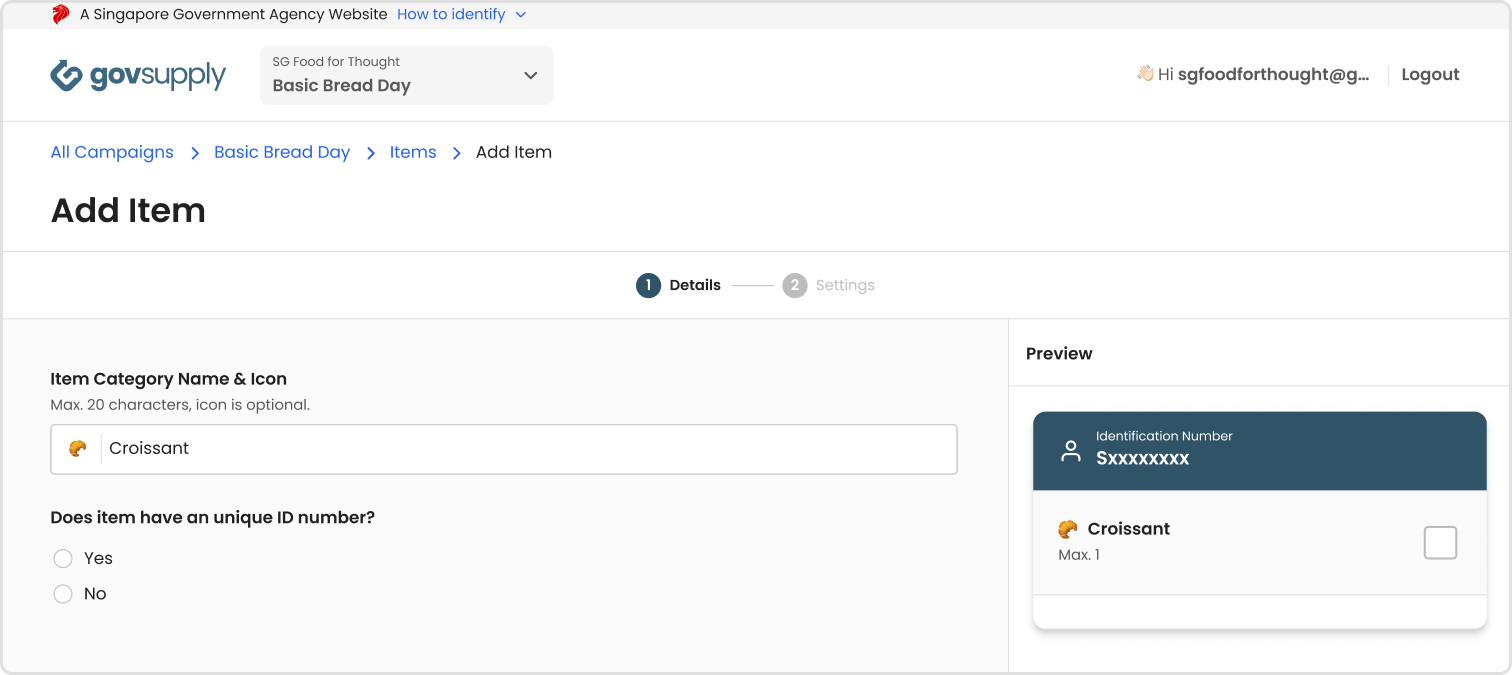The image size is (1512, 675).
Task: Navigate to All Campaigns via breadcrumb
Action: [x=111, y=152]
